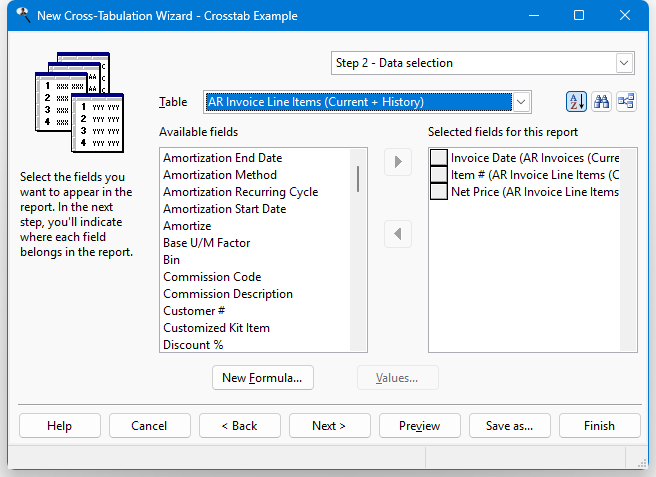Toggle the box beside Item # field
Viewport: 656px width, 477px height.
438,175
